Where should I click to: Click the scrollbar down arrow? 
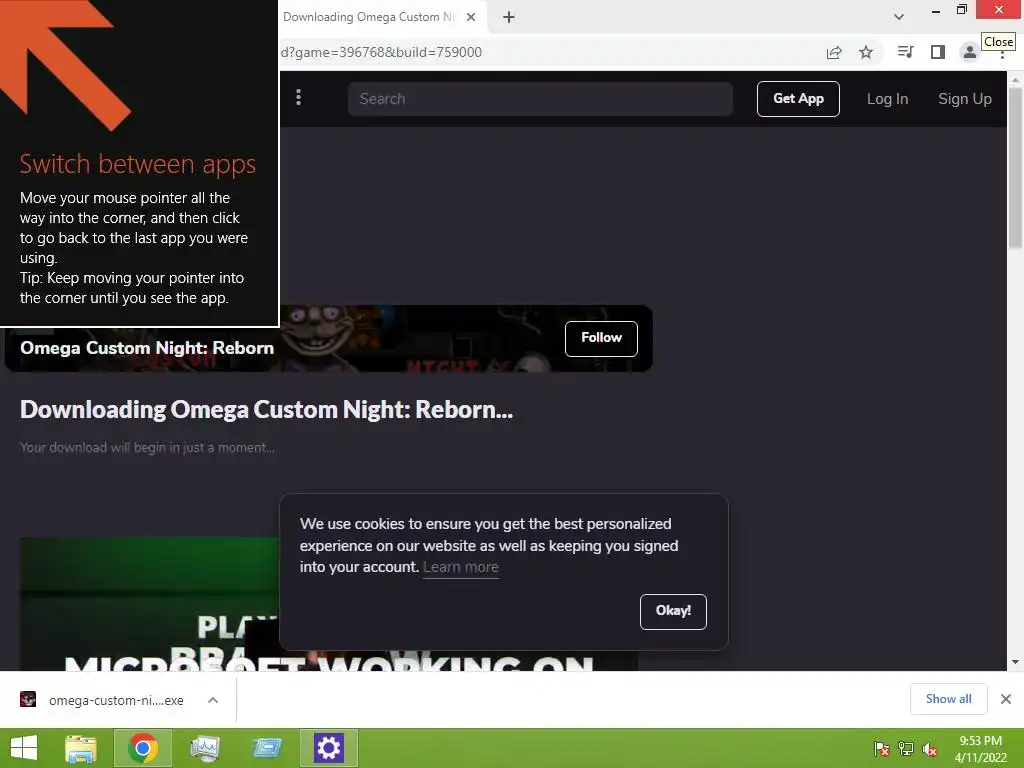[x=1015, y=662]
